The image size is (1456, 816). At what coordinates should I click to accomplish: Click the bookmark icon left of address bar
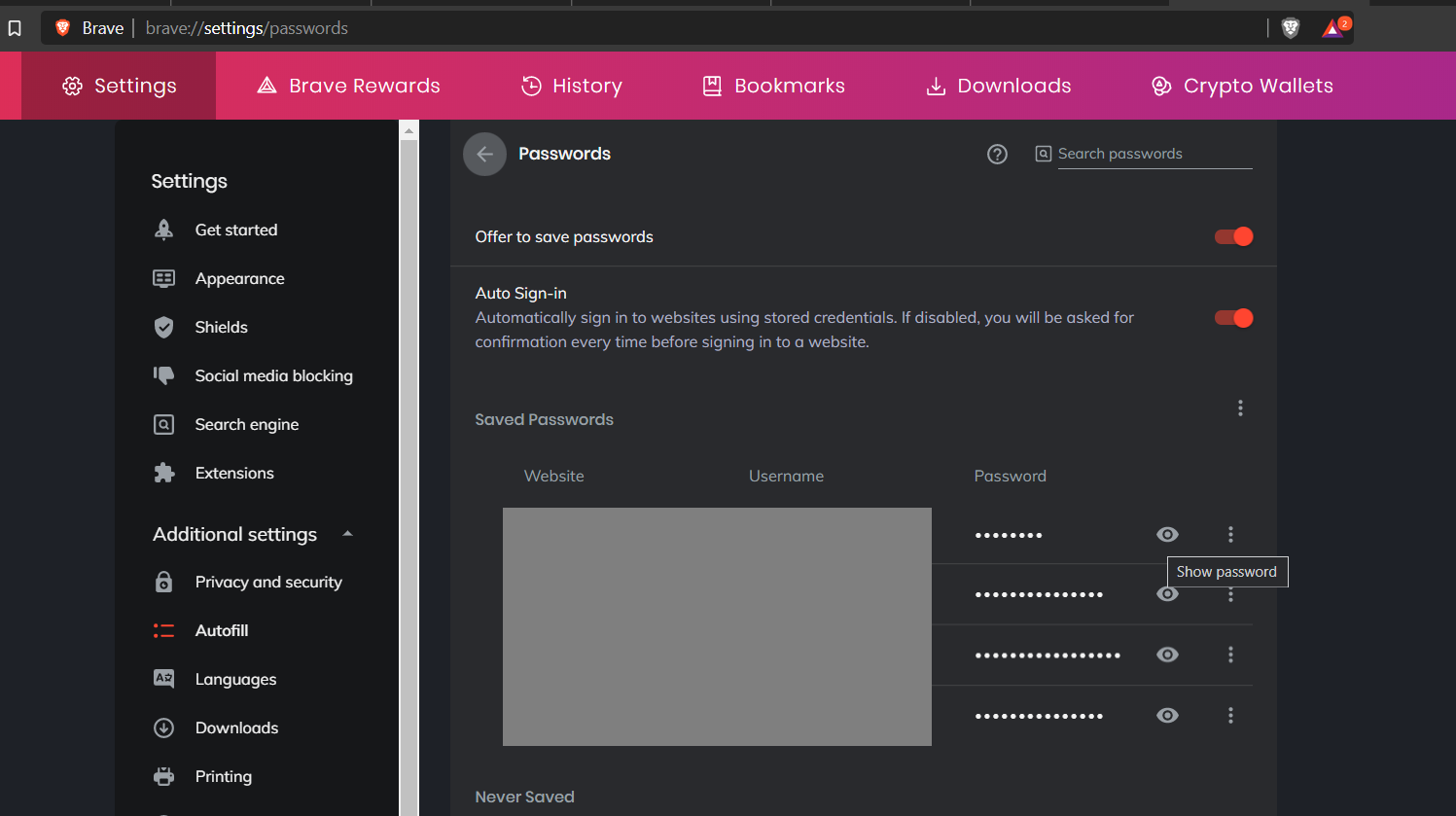point(15,28)
